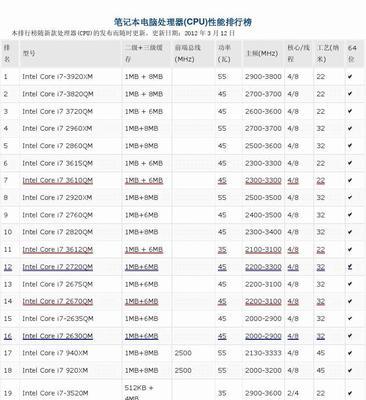The height and width of the screenshot is (400, 366).
Task: Click 55 power value in 3920XM row
Action: 222,77
